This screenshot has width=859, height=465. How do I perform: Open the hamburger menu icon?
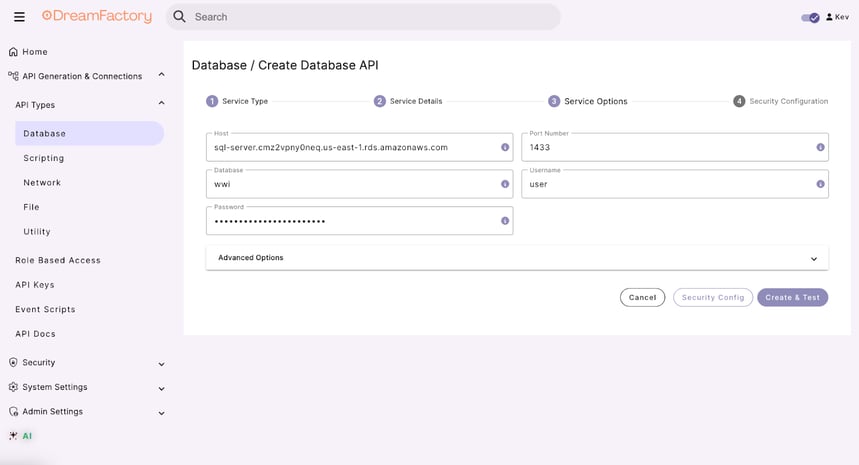coord(19,17)
